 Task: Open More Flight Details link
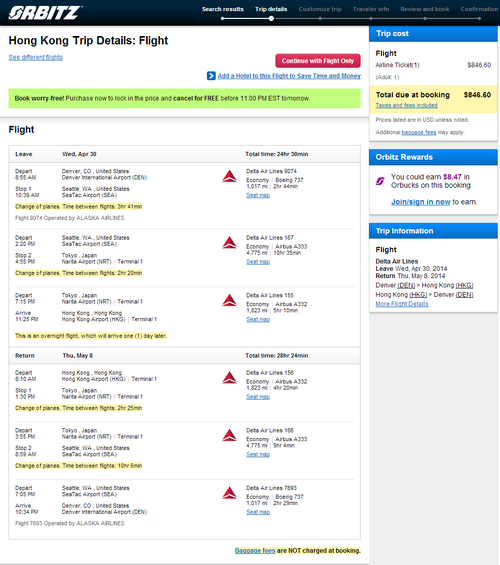coord(402,304)
